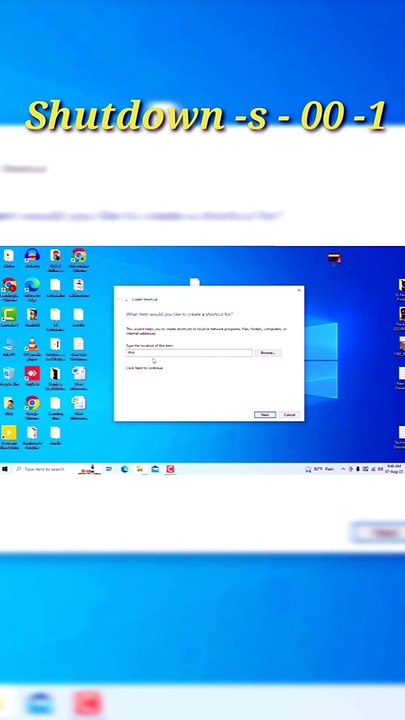Open File Explorer from the taskbar

coord(140,469)
